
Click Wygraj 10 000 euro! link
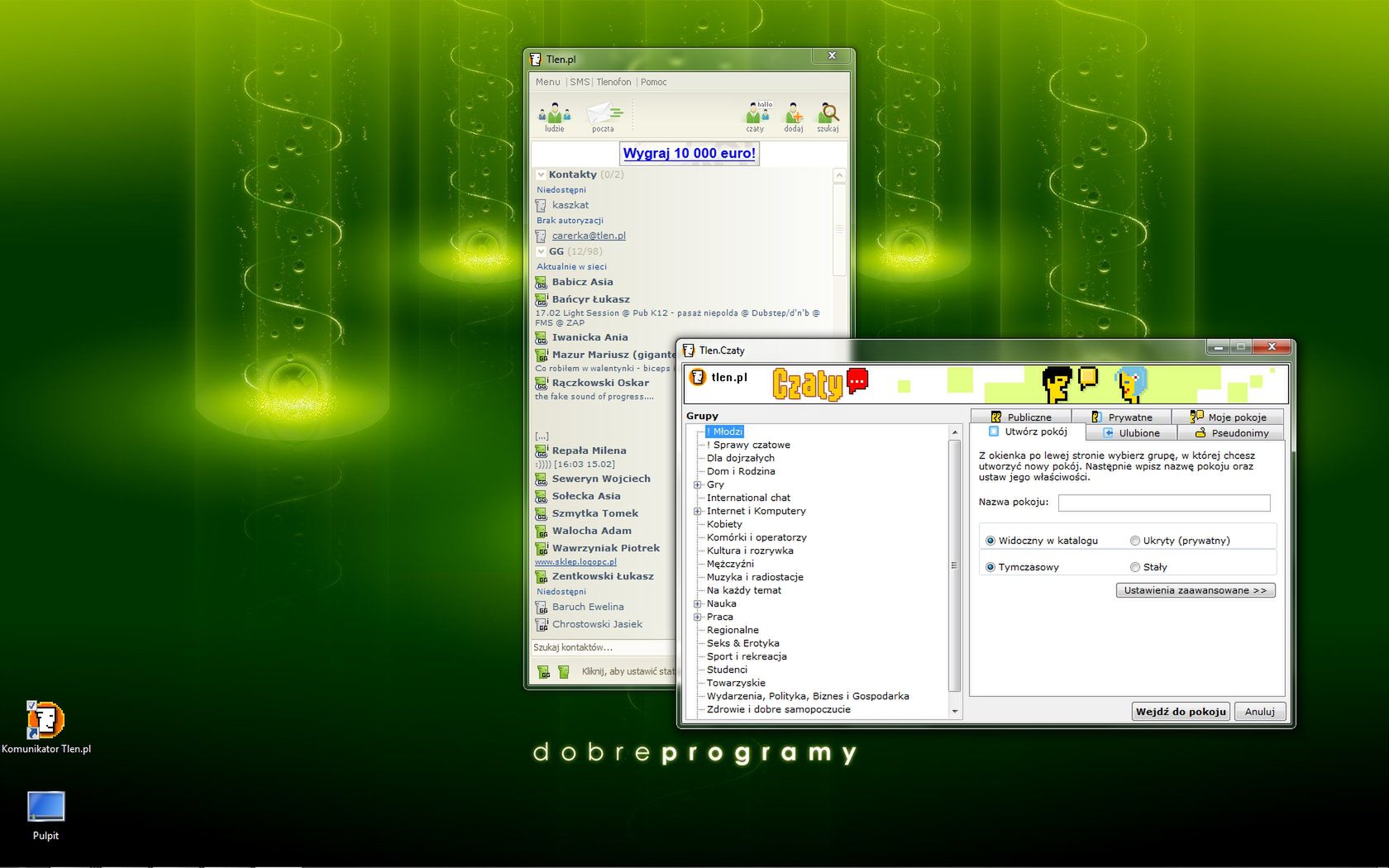pos(689,153)
